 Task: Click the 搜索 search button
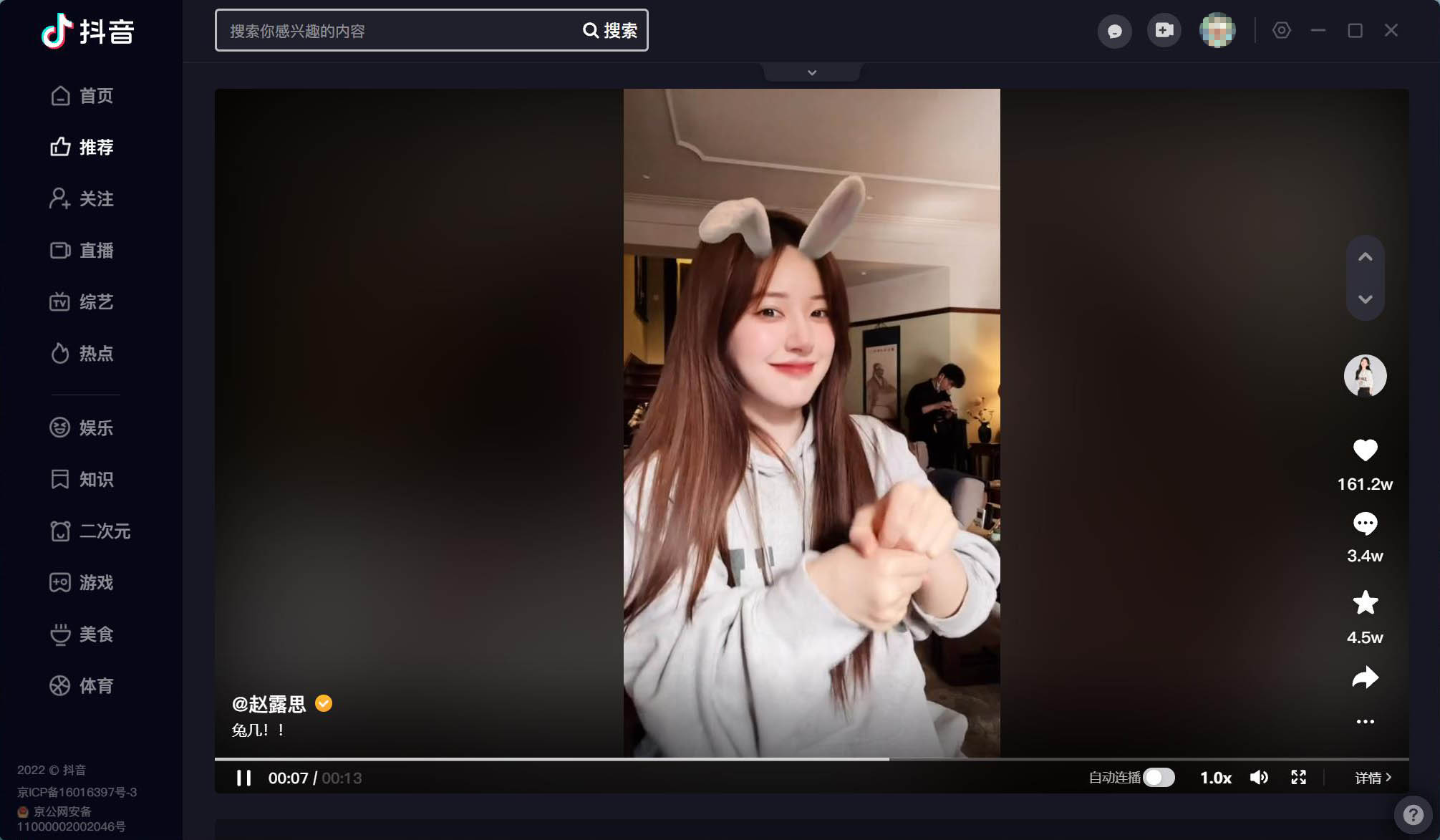[610, 31]
